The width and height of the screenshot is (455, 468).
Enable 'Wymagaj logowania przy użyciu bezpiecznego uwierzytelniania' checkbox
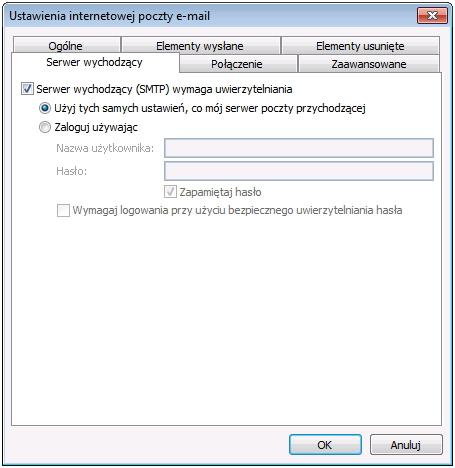point(63,210)
